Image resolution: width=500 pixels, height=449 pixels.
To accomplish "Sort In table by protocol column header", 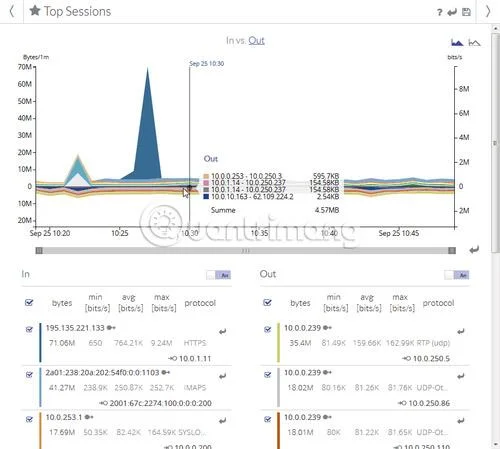I will (x=200, y=303).
